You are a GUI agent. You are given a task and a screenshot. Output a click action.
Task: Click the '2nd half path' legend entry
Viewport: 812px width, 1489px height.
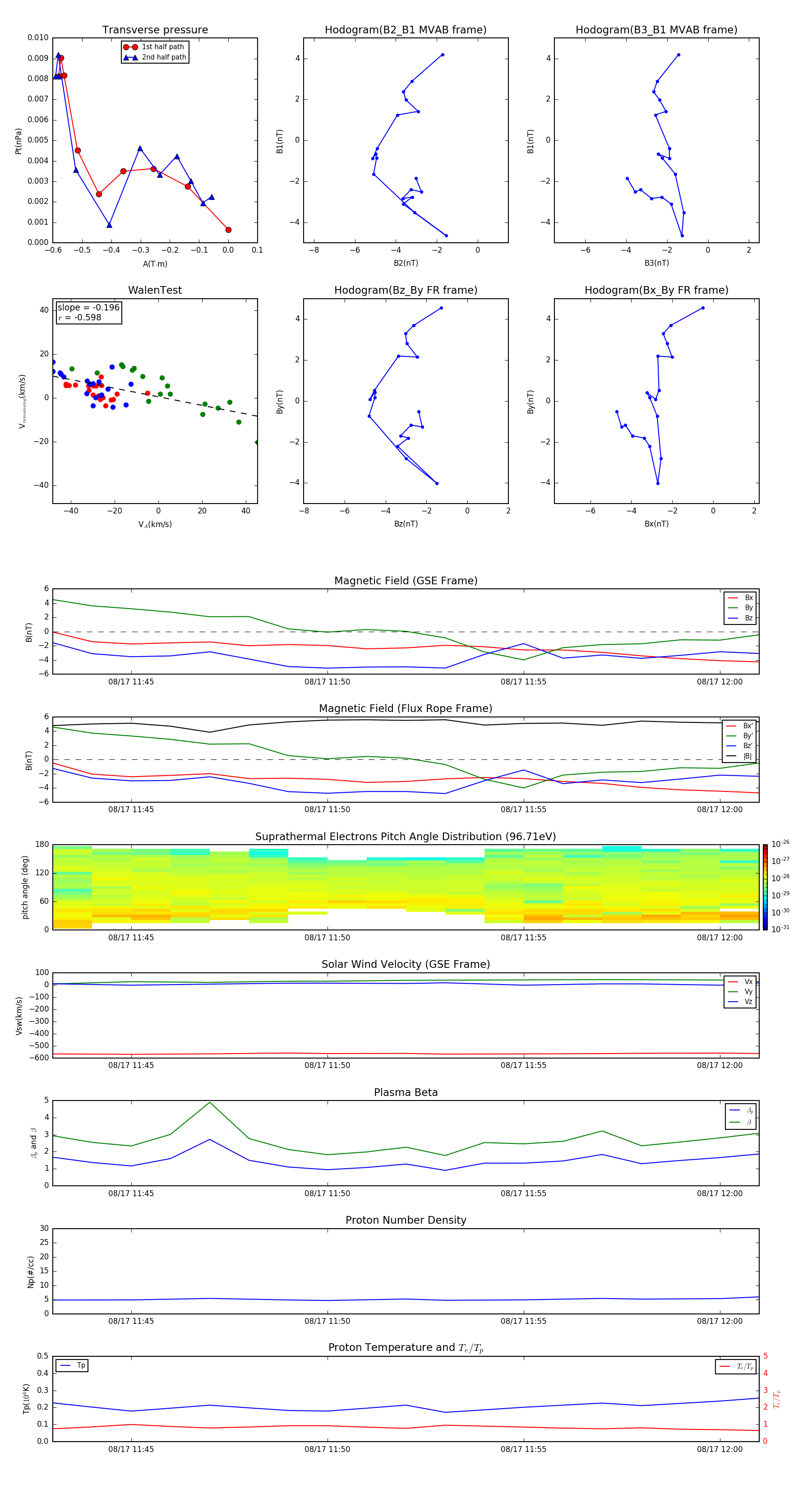(155, 57)
